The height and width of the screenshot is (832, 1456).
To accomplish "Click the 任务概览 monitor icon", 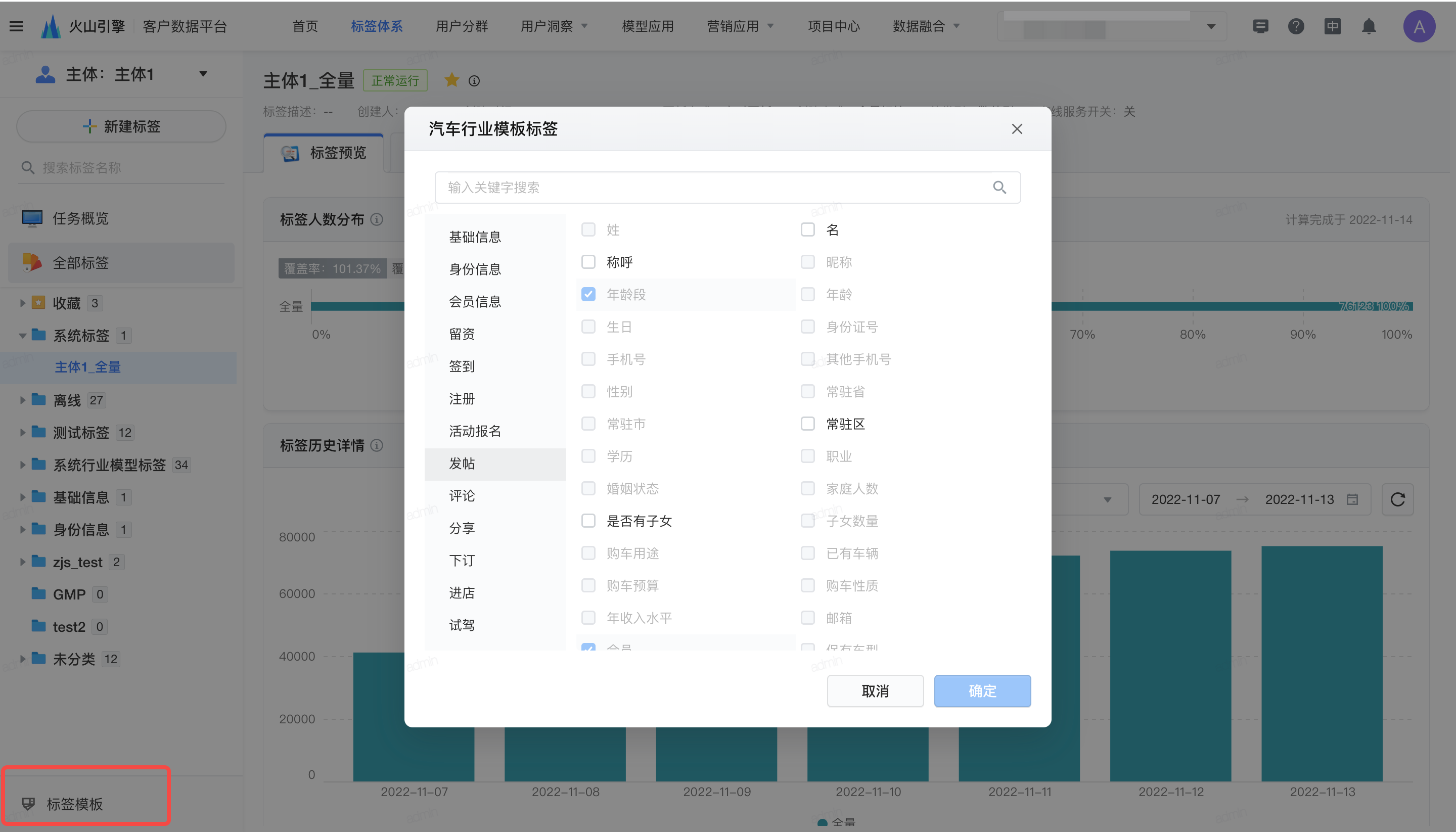I will (x=32, y=218).
